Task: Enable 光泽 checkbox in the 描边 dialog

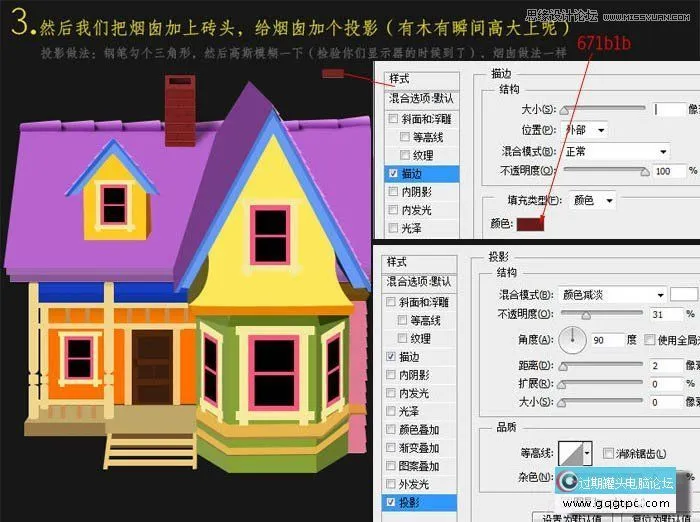Action: tap(393, 228)
